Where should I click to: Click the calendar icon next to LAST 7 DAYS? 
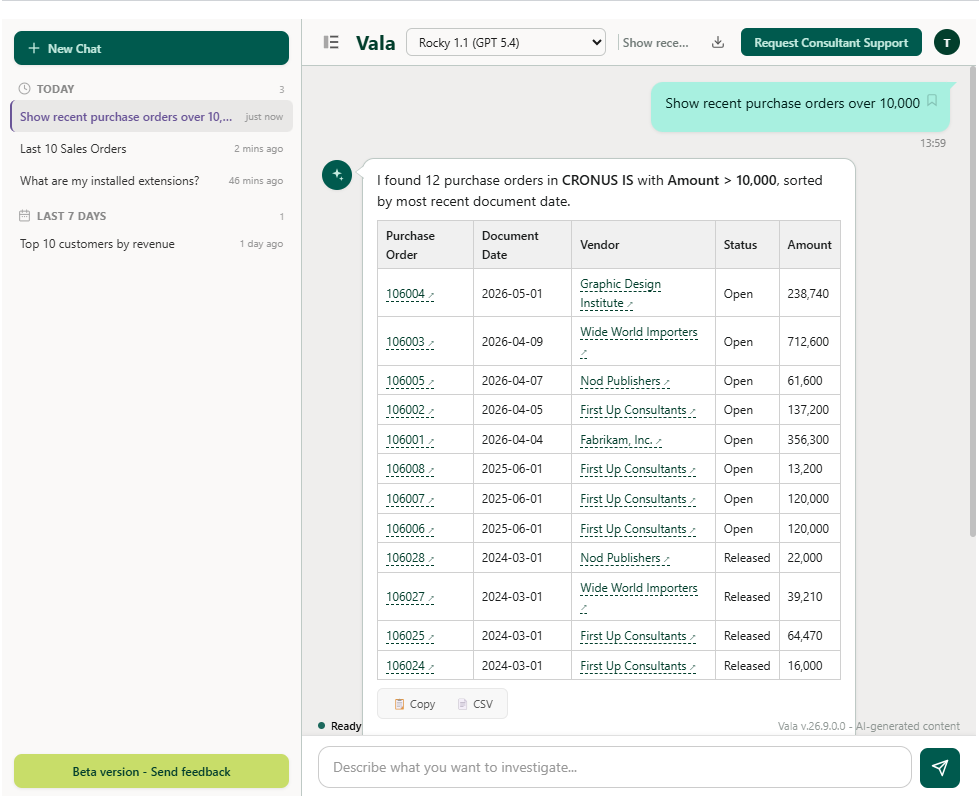click(24, 216)
